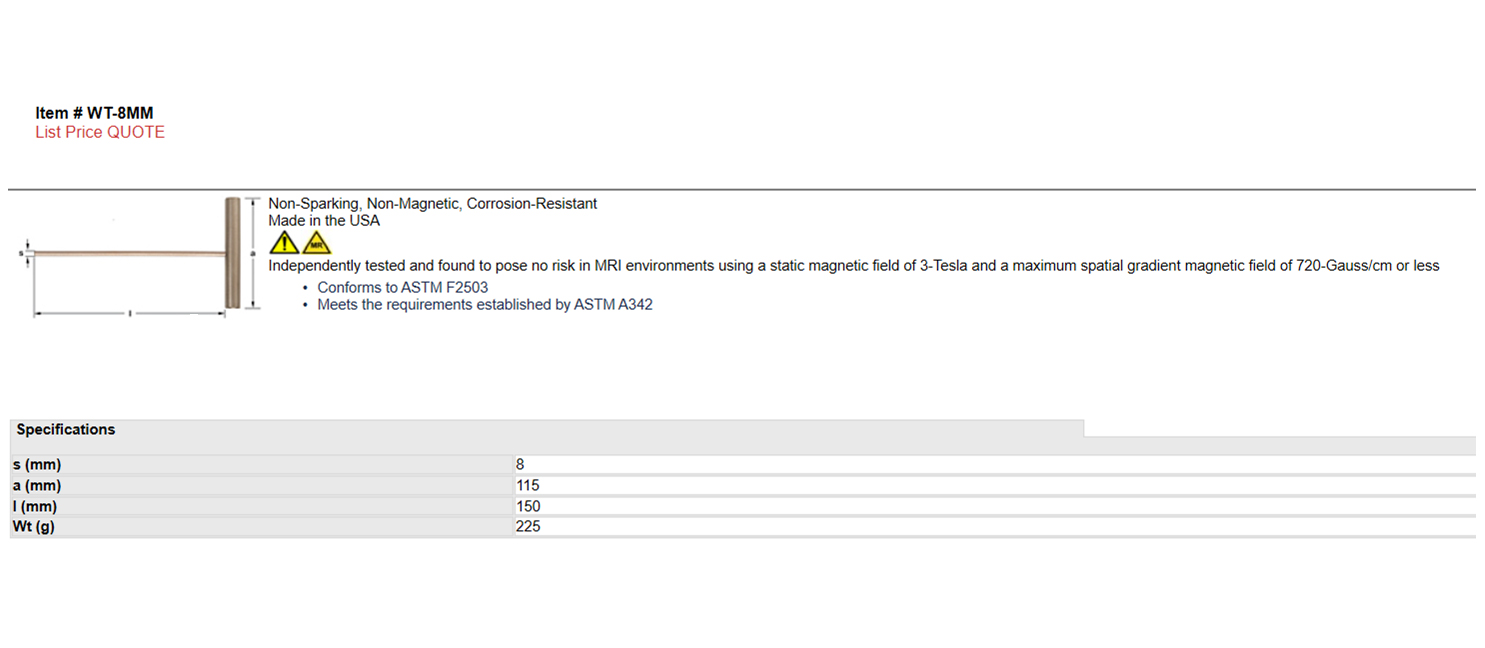
Task: Select the Item # WT-8MM heading
Action: point(94,113)
